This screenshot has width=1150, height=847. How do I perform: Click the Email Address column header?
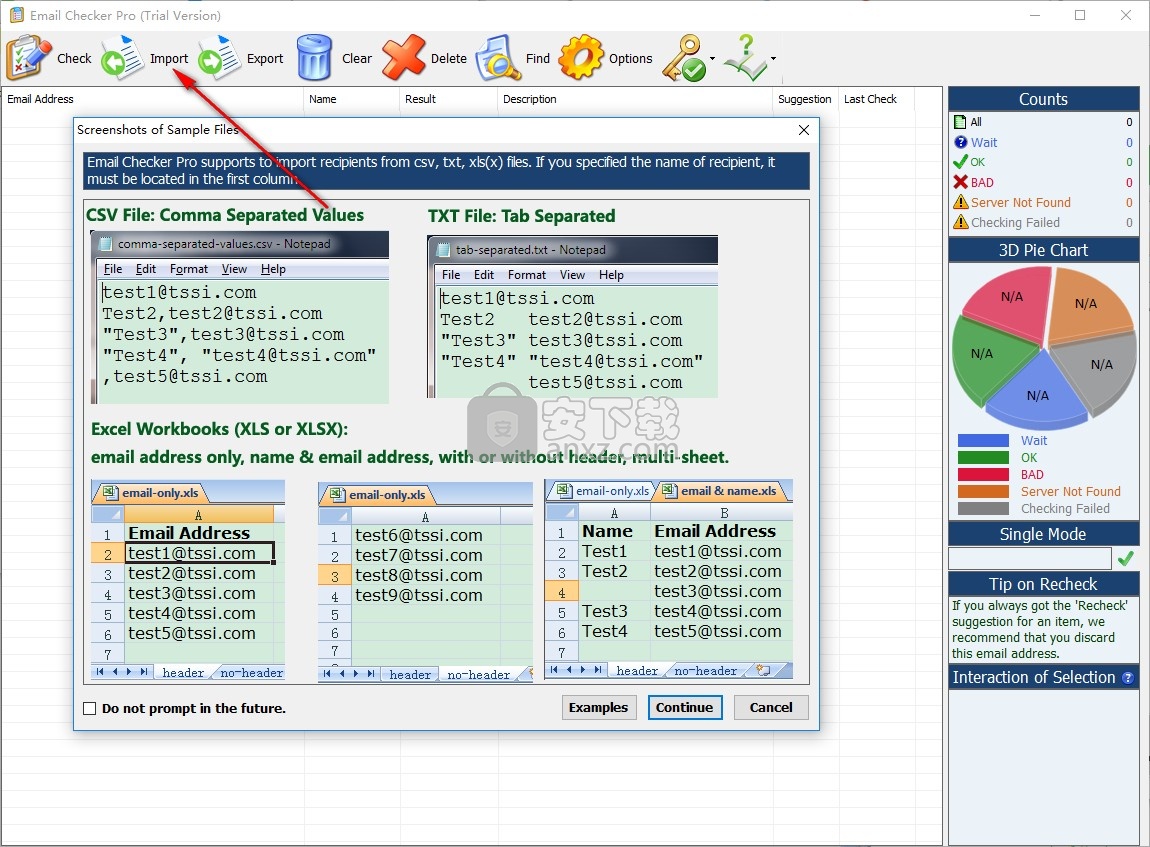[x=153, y=99]
